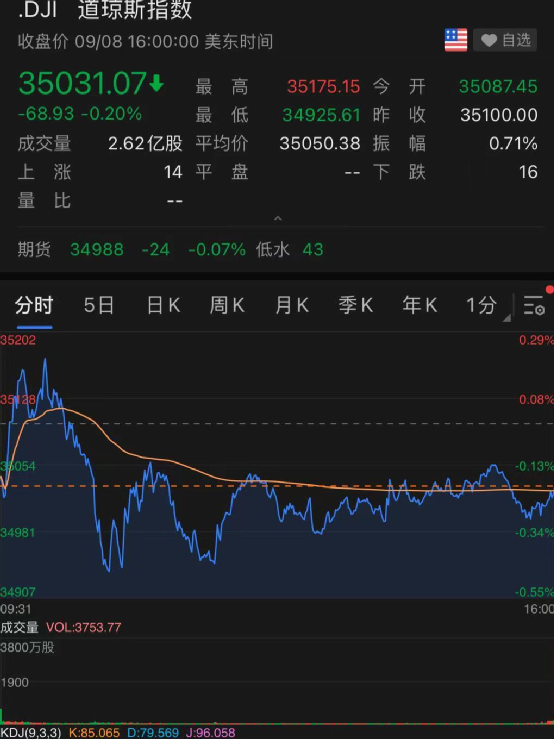Open the 日K daily candlestick tab
This screenshot has height=739, width=554.
(x=163, y=305)
